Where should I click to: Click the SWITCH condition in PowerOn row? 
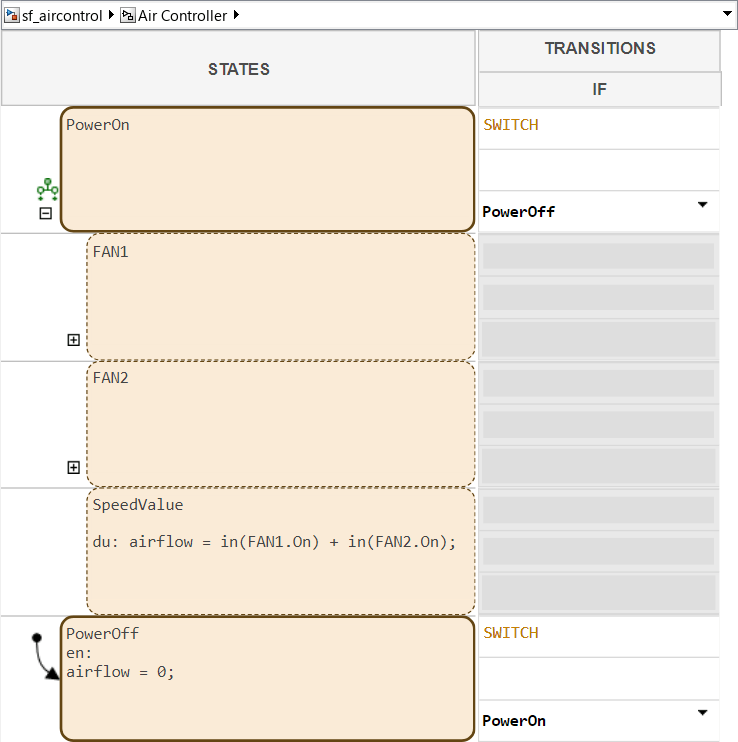point(511,125)
